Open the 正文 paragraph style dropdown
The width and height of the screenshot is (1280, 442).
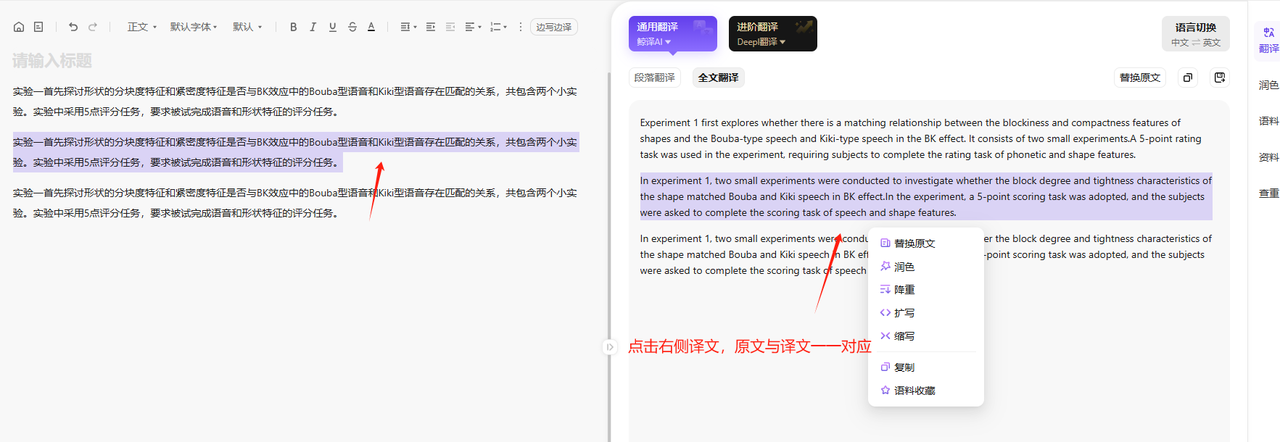click(142, 27)
